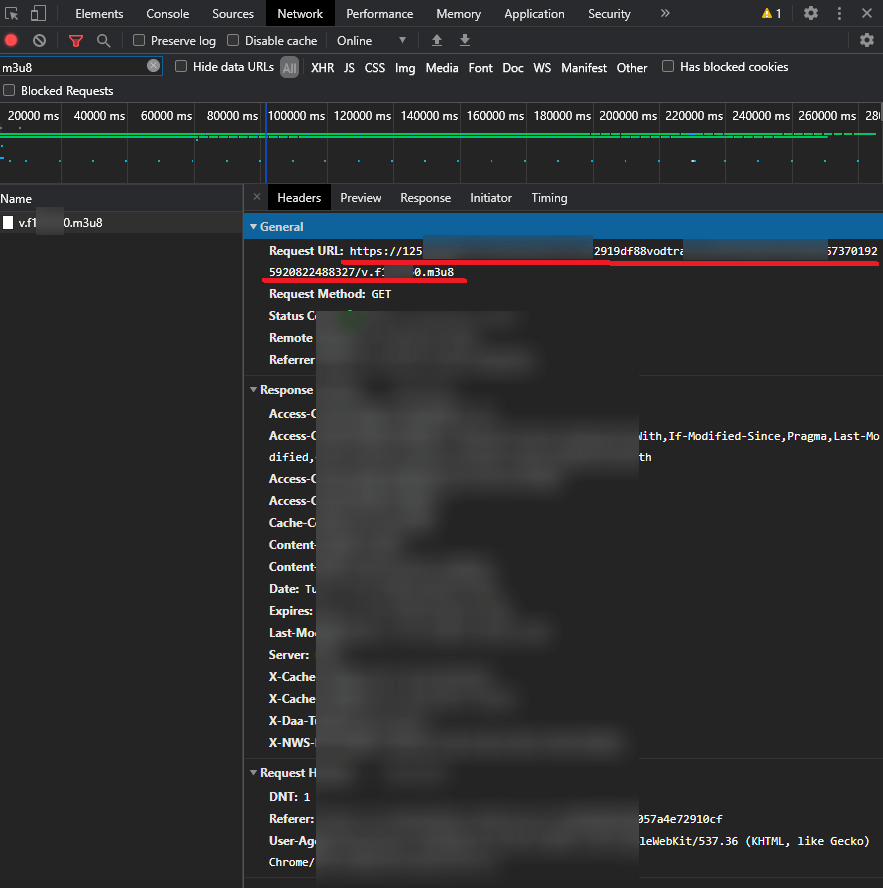Open the Online throttling dropdown
Image resolution: width=883 pixels, height=888 pixels.
pos(371,40)
